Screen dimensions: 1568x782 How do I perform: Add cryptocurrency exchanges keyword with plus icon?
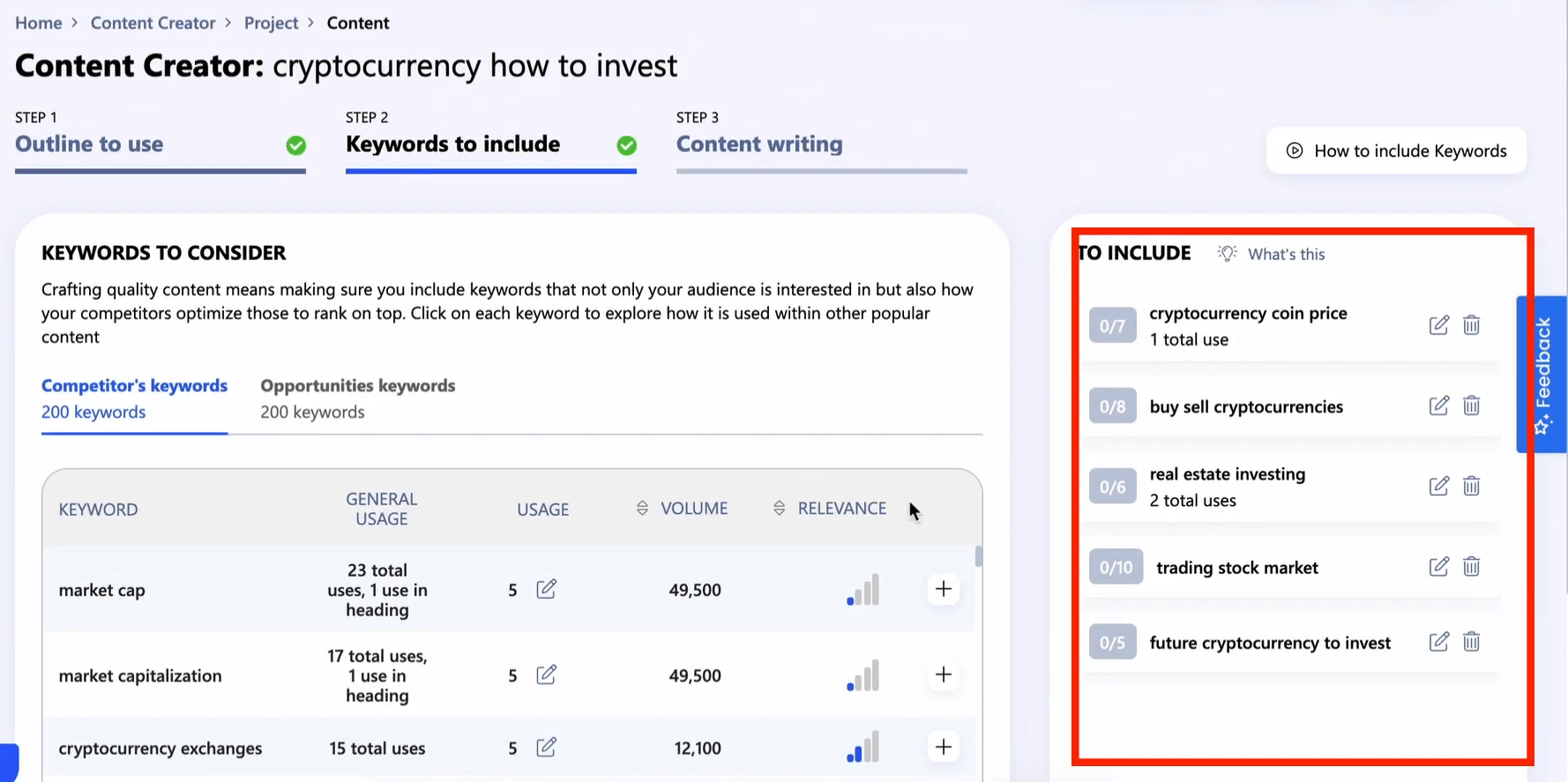(943, 748)
